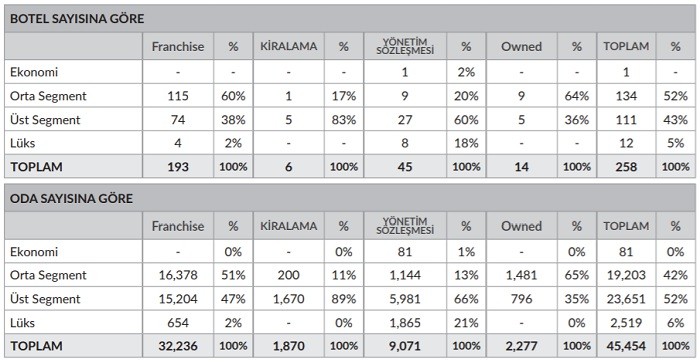Click the Üst Segment label in bottom table
Image resolution: width=700 pixels, height=362 pixels.
pyautogui.click(x=45, y=299)
